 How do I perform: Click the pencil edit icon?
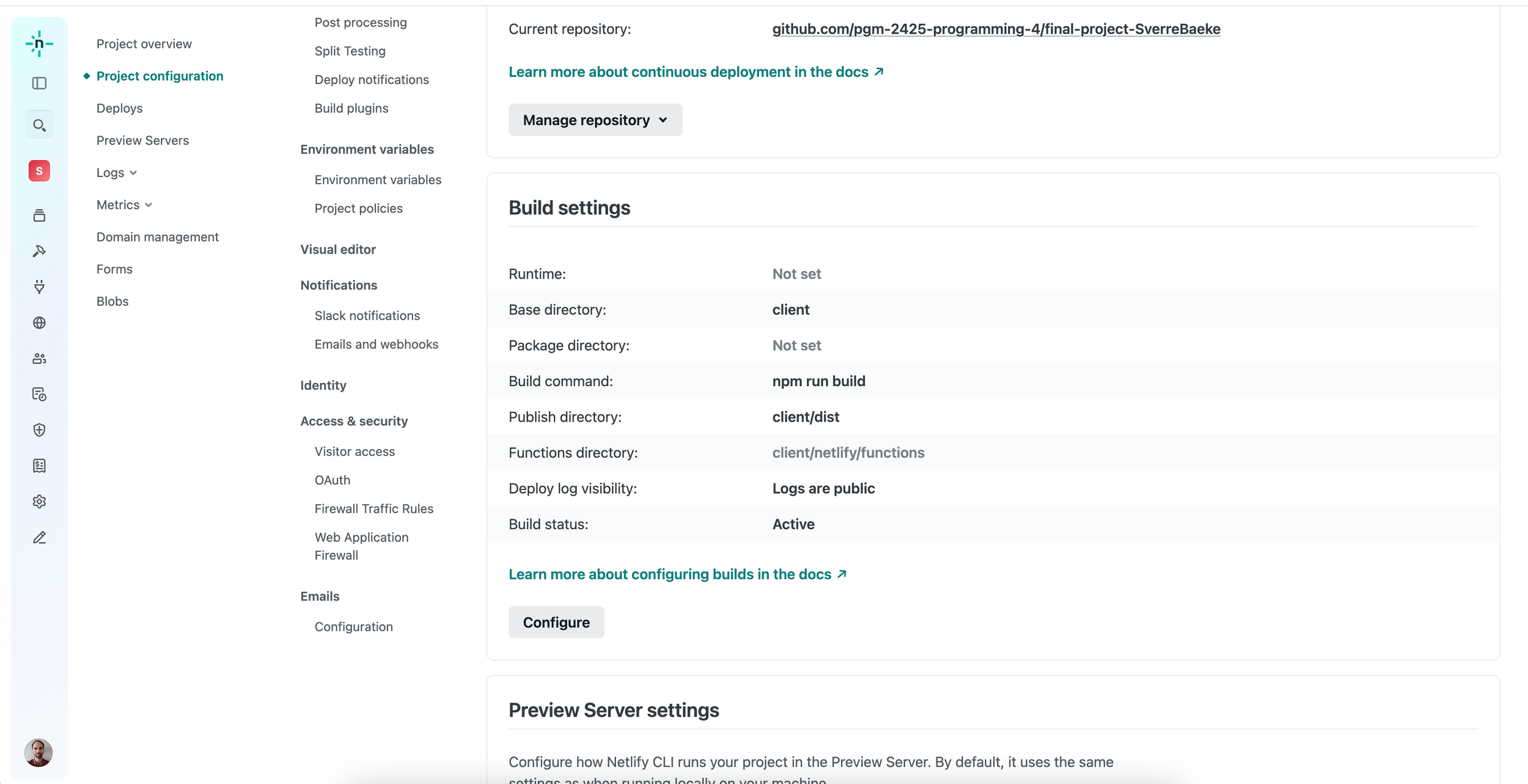tap(39, 538)
